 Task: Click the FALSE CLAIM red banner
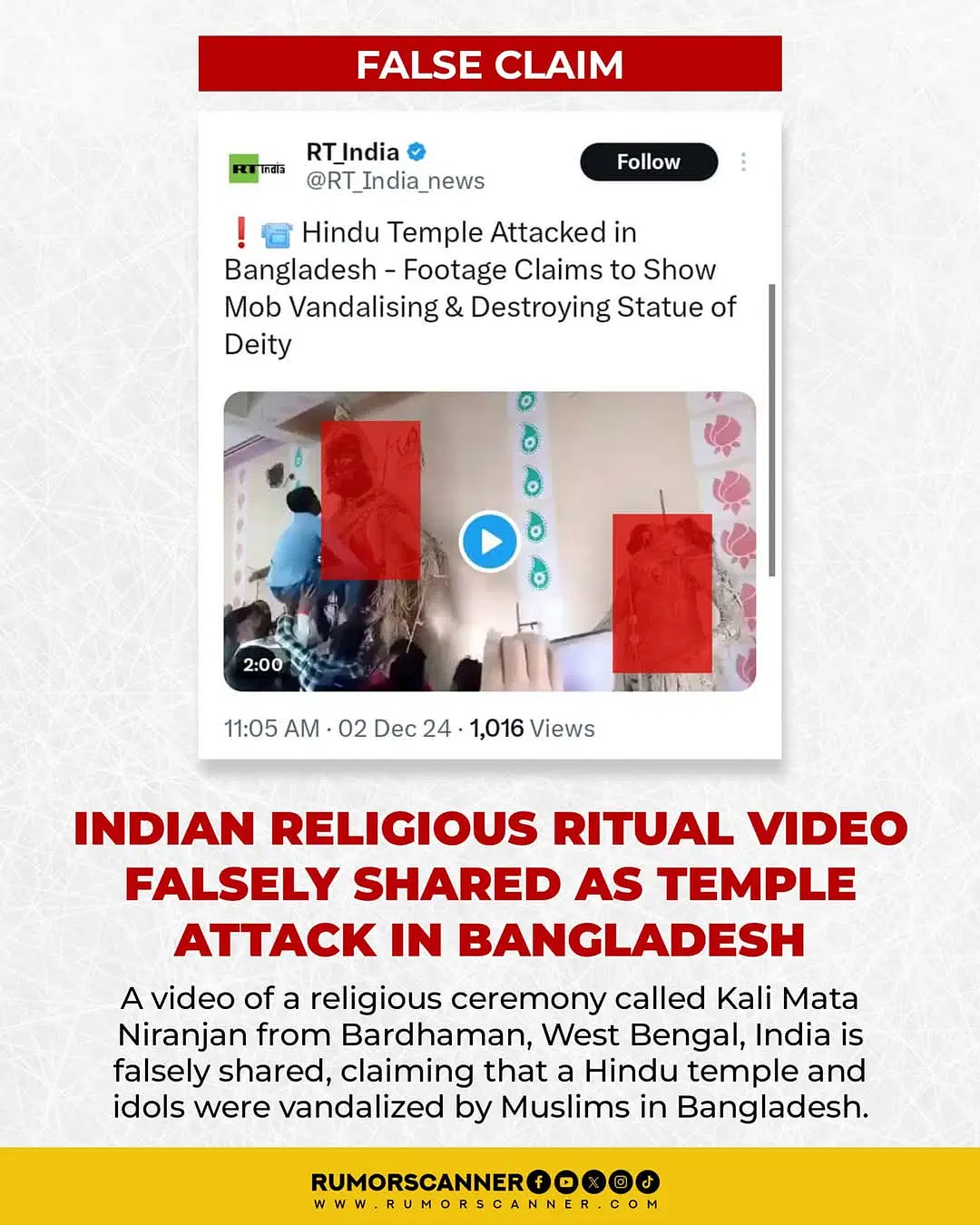490,64
